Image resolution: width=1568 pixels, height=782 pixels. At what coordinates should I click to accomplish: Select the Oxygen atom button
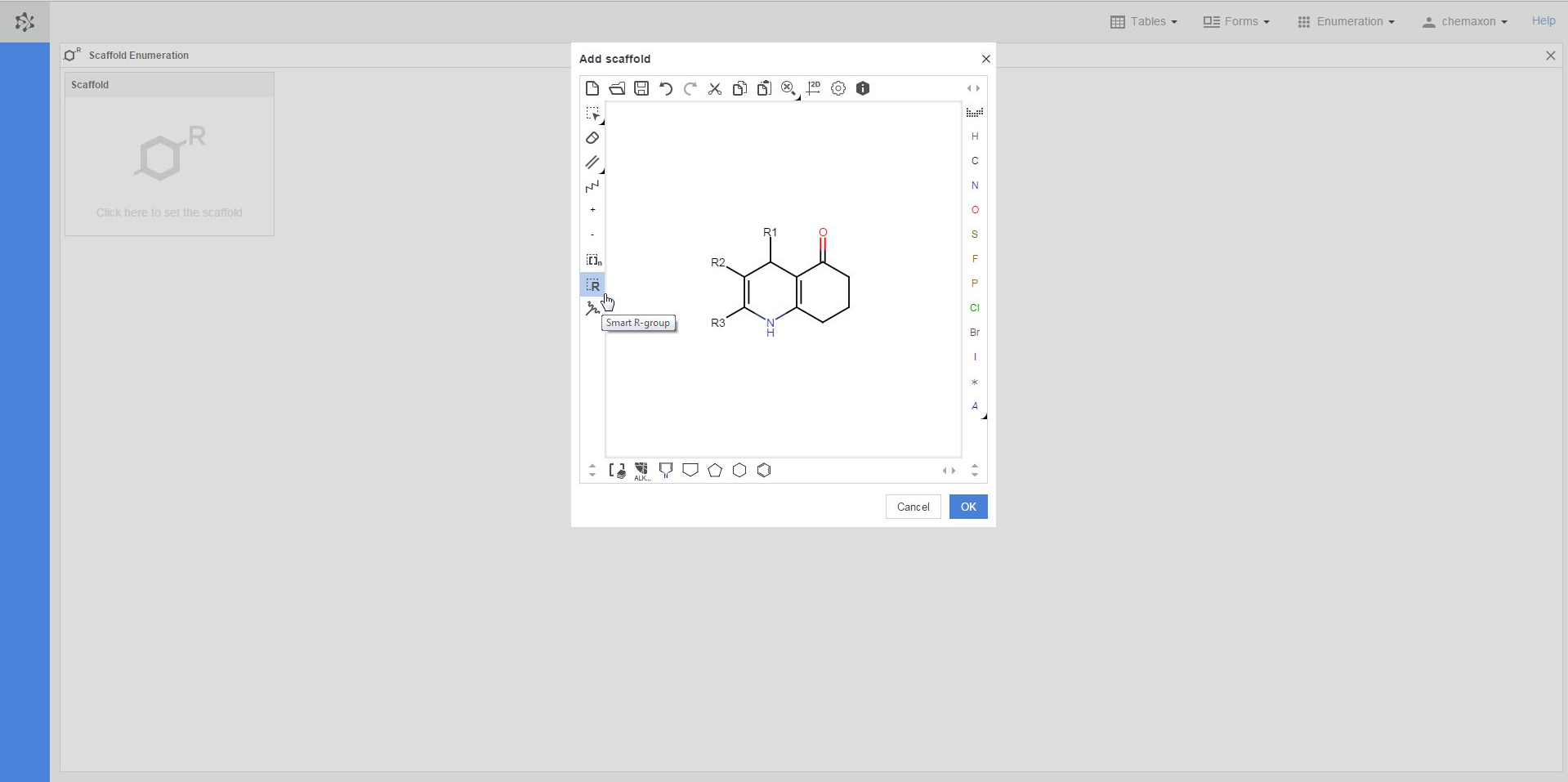coord(975,210)
